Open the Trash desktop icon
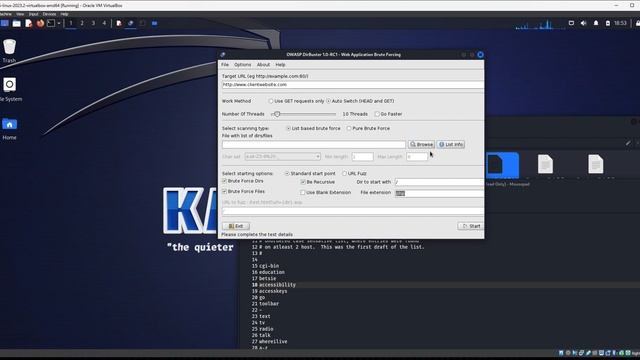The image size is (640, 360). coord(9,51)
